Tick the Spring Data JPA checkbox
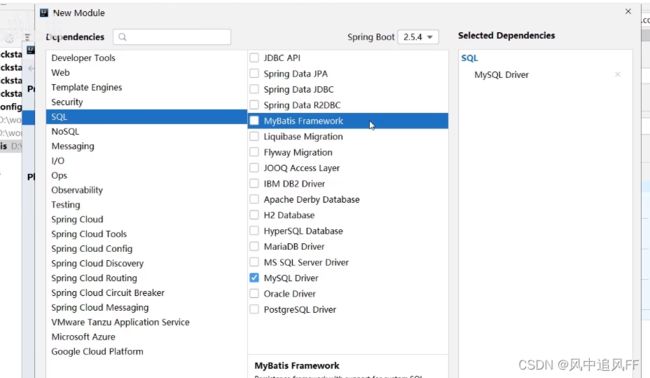The width and height of the screenshot is (650, 378). pyautogui.click(x=254, y=73)
